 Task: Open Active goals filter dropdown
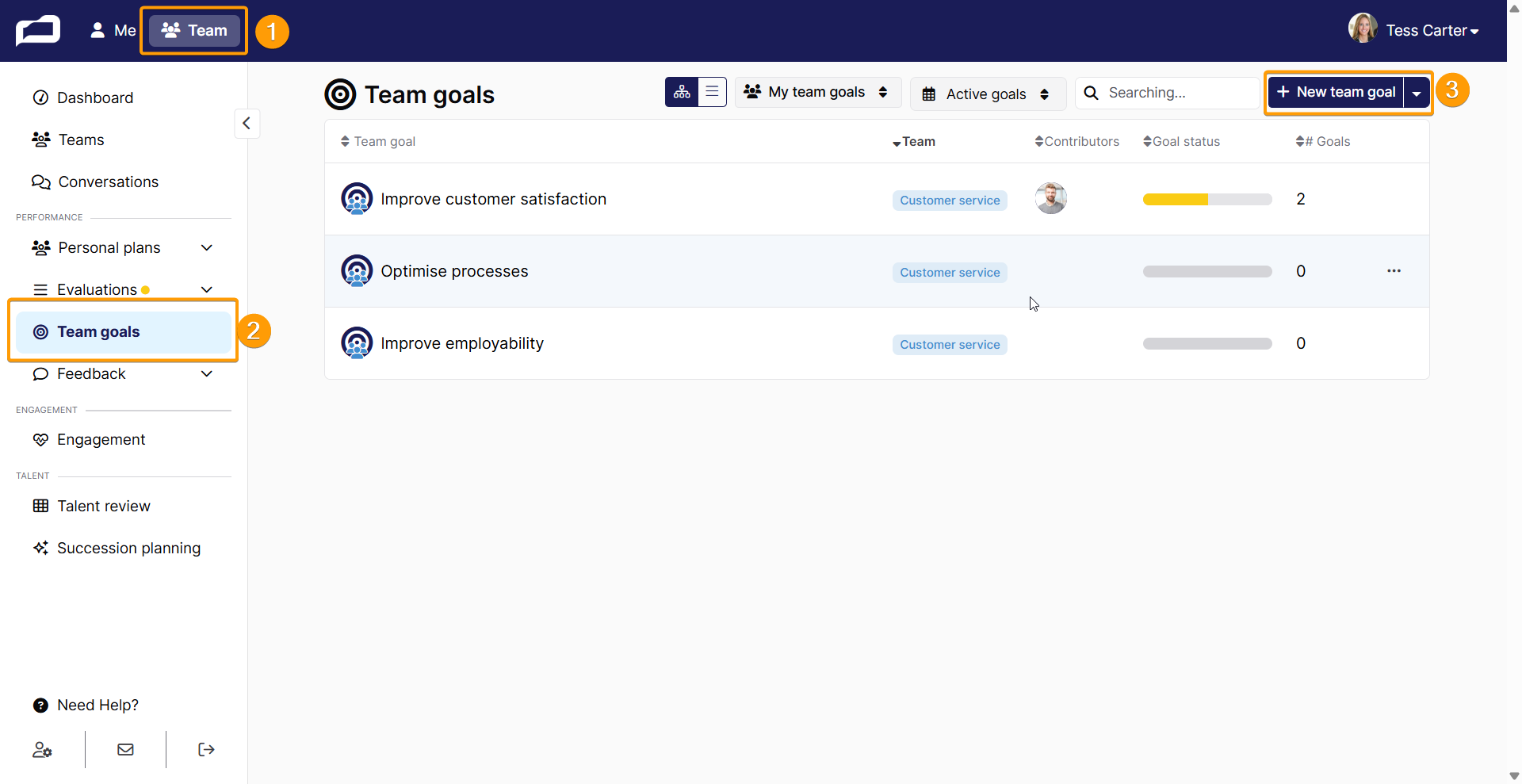pyautogui.click(x=987, y=94)
